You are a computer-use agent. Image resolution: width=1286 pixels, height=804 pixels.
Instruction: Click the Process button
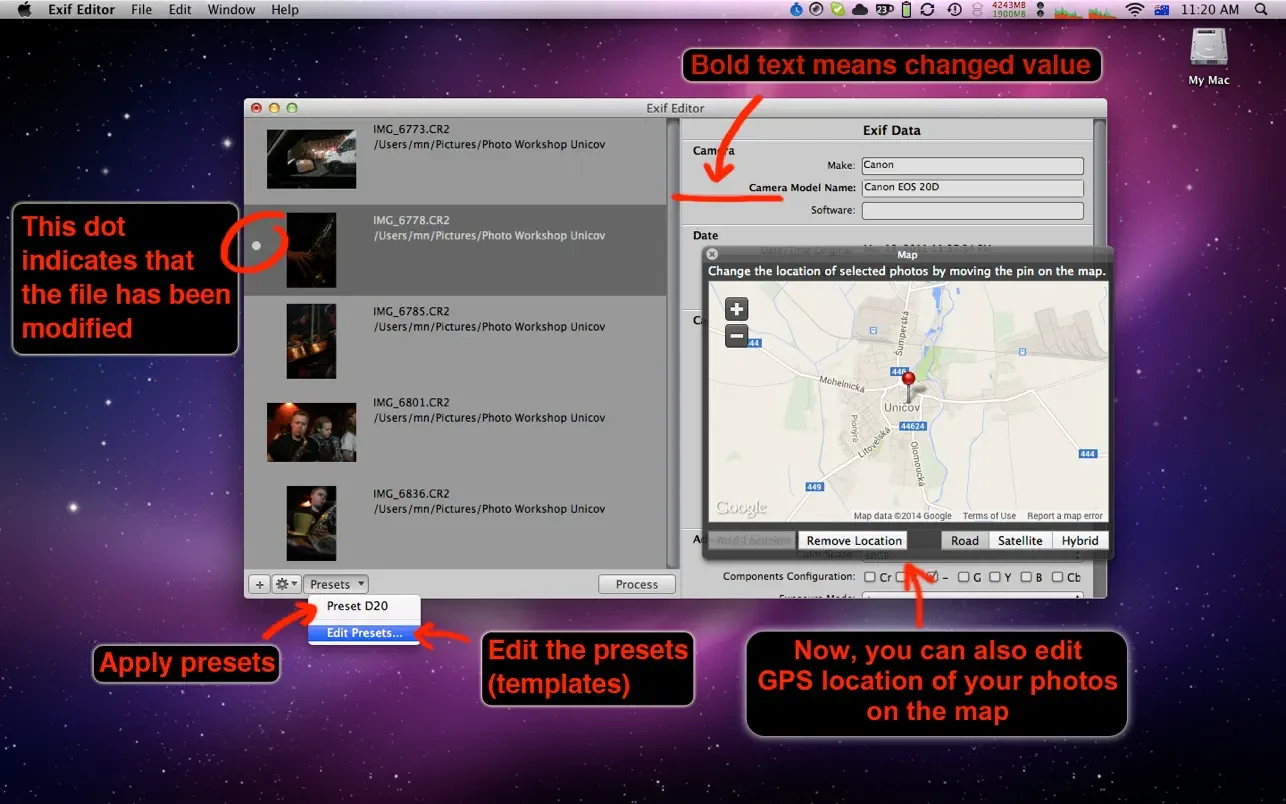tap(637, 585)
